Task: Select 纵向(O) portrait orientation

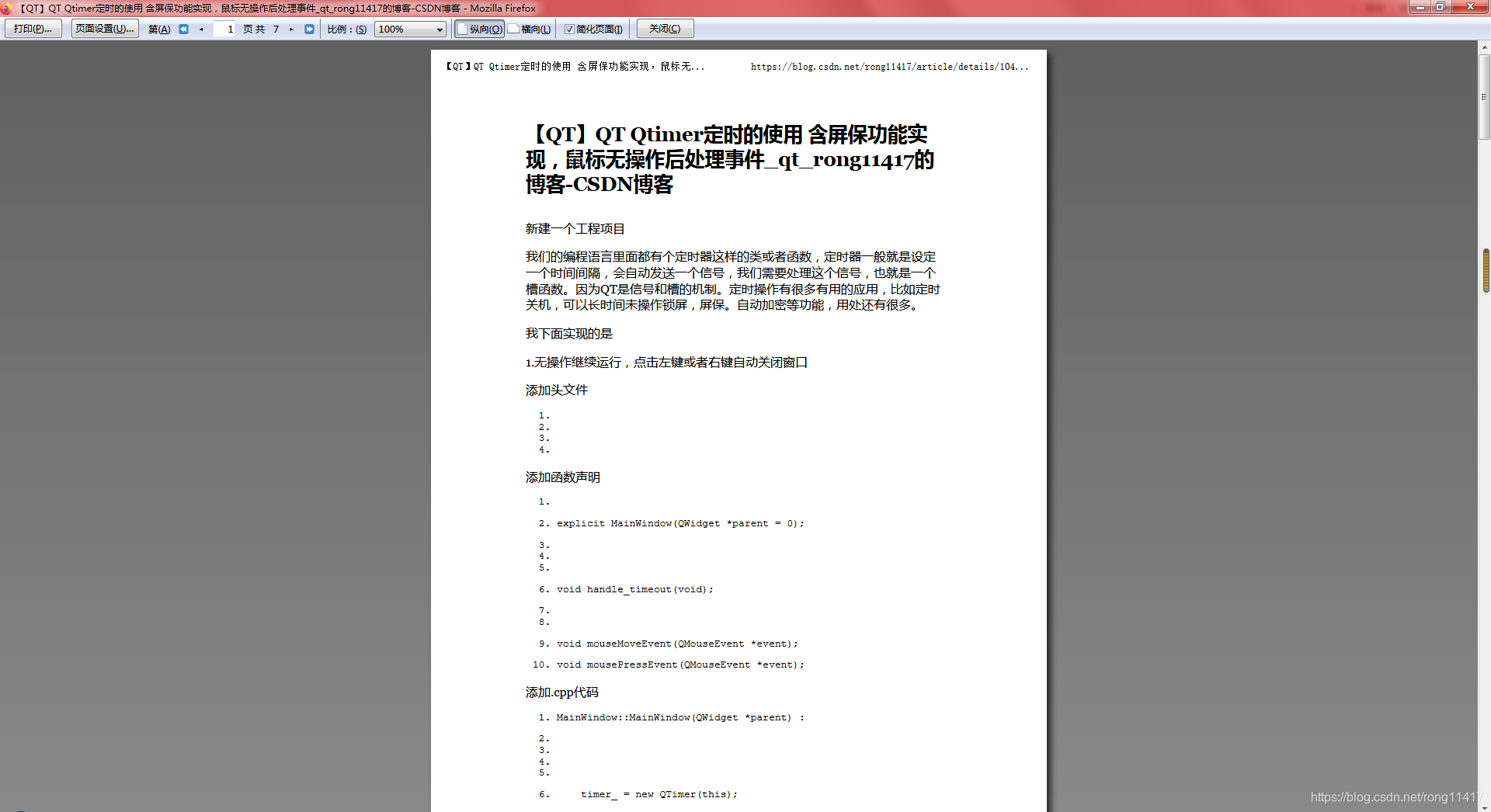Action: [479, 29]
